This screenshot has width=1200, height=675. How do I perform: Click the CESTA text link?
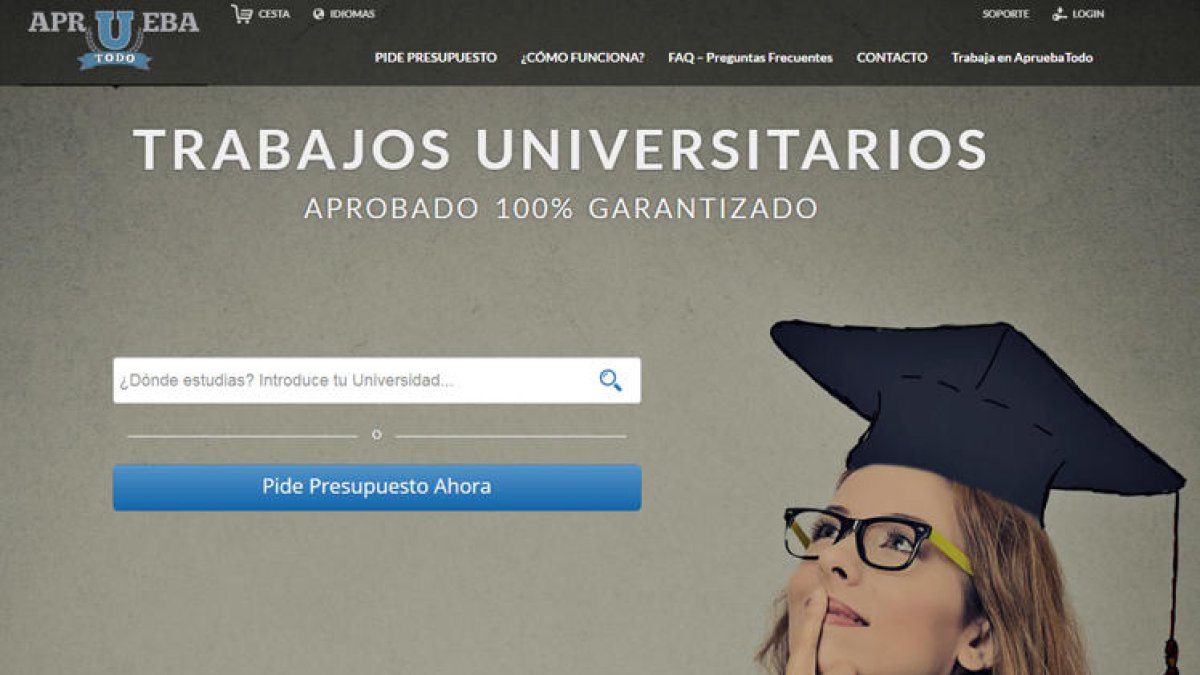(274, 14)
